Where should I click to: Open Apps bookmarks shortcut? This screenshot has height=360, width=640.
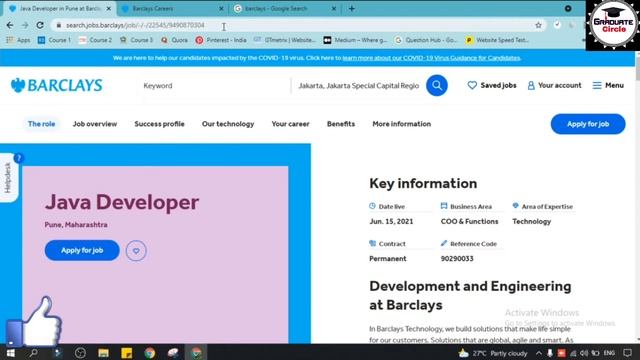[x=18, y=40]
